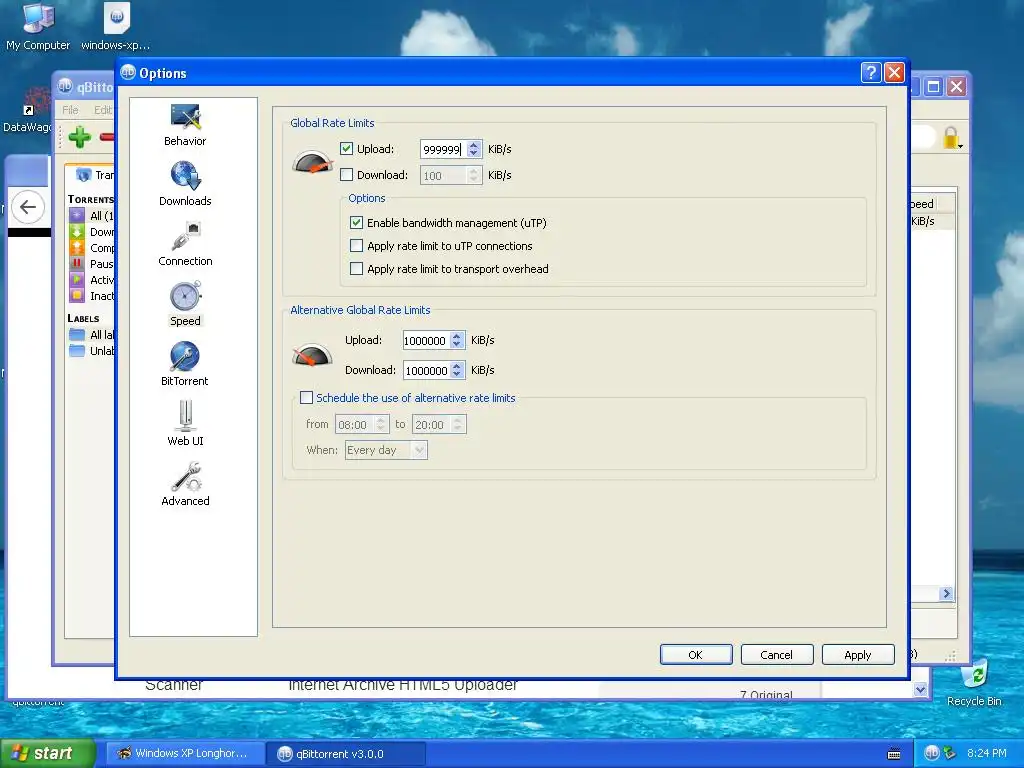Open the Web UI options page
Screen dimensions: 1024x768
185,424
